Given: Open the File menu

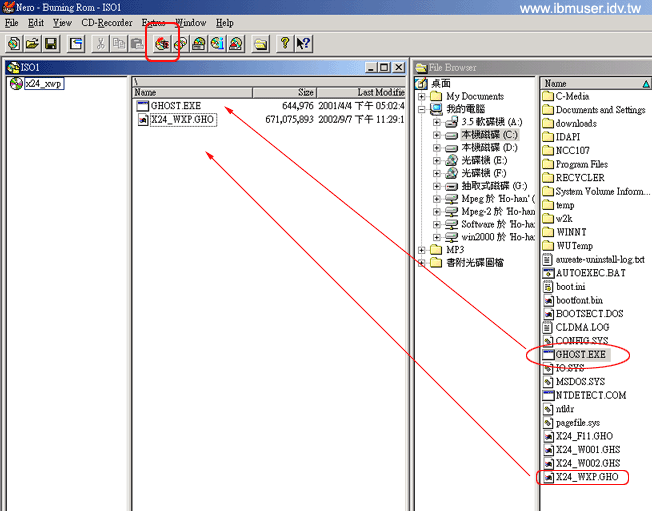Looking at the screenshot, I should click(11, 23).
